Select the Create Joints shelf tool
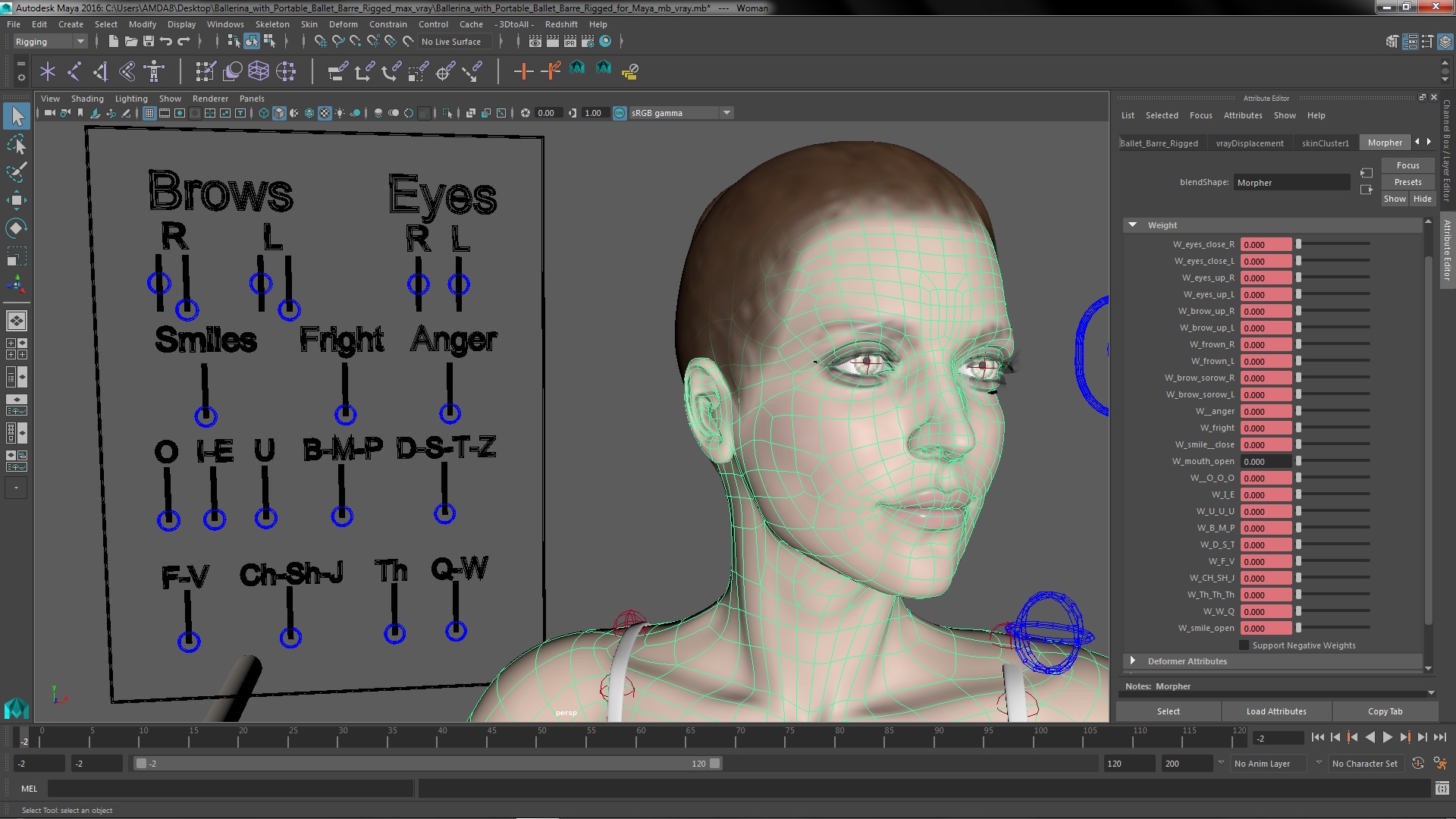The height and width of the screenshot is (819, 1456). (74, 71)
